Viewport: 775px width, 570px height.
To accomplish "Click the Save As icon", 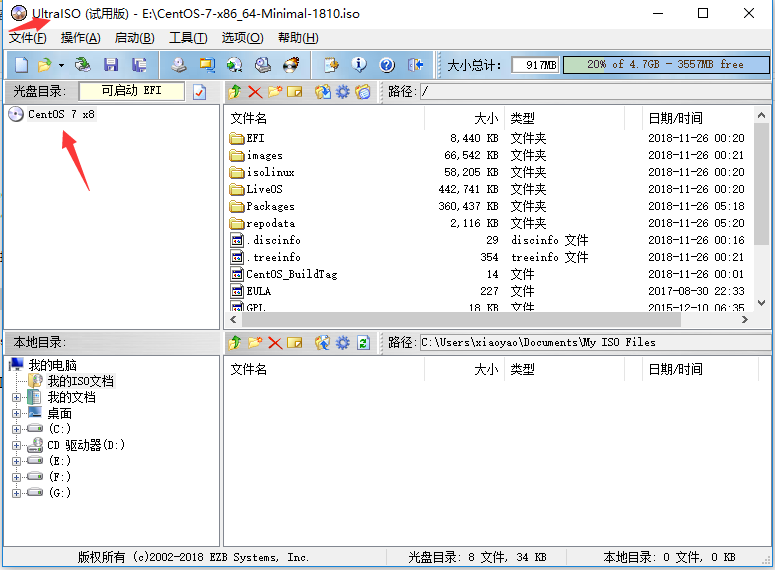I will click(x=139, y=65).
